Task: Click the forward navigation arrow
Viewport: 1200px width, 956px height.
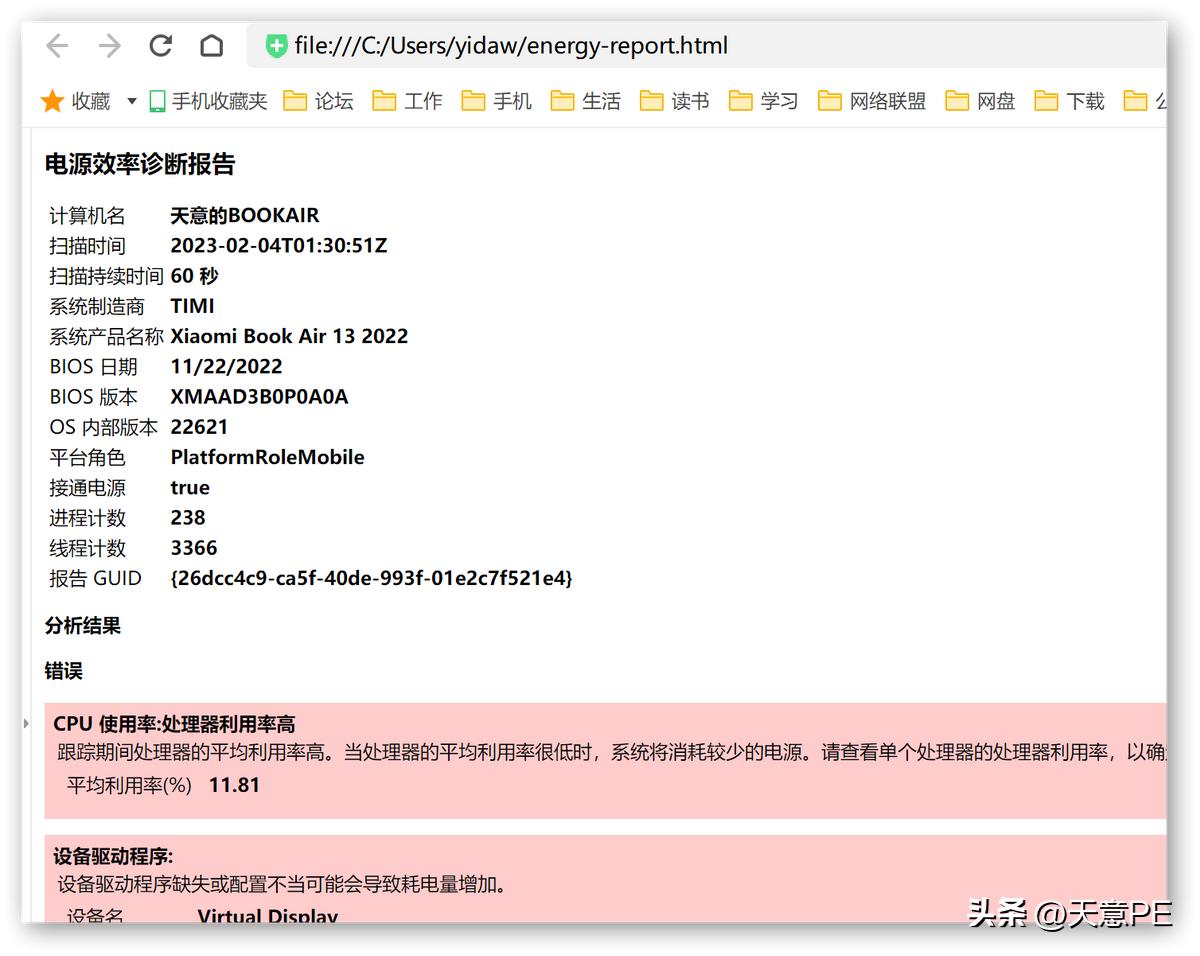Action: (x=108, y=45)
